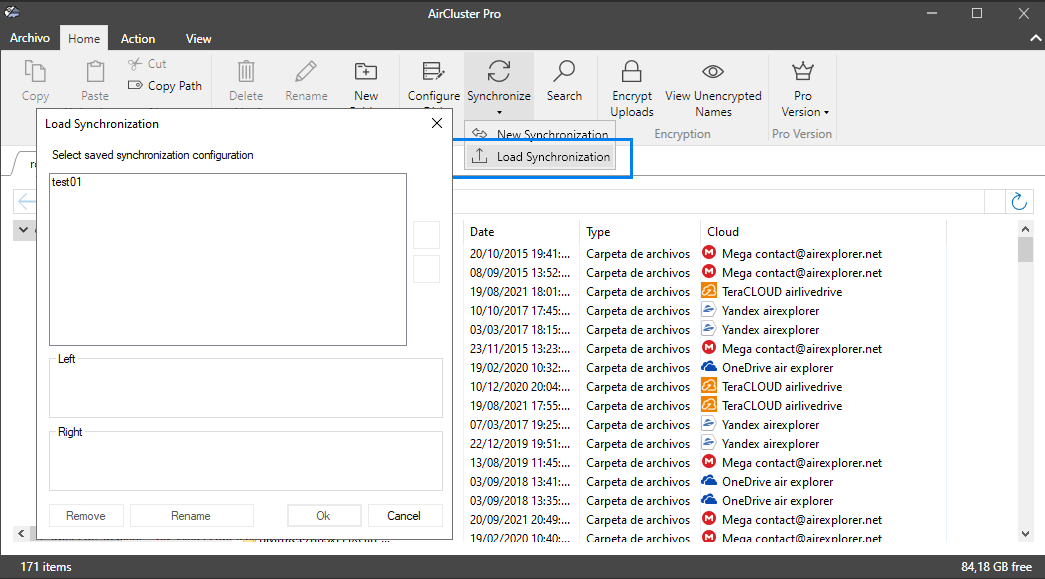The height and width of the screenshot is (579, 1045).
Task: Click the View Unencrypted Names eye icon
Action: [x=713, y=71]
